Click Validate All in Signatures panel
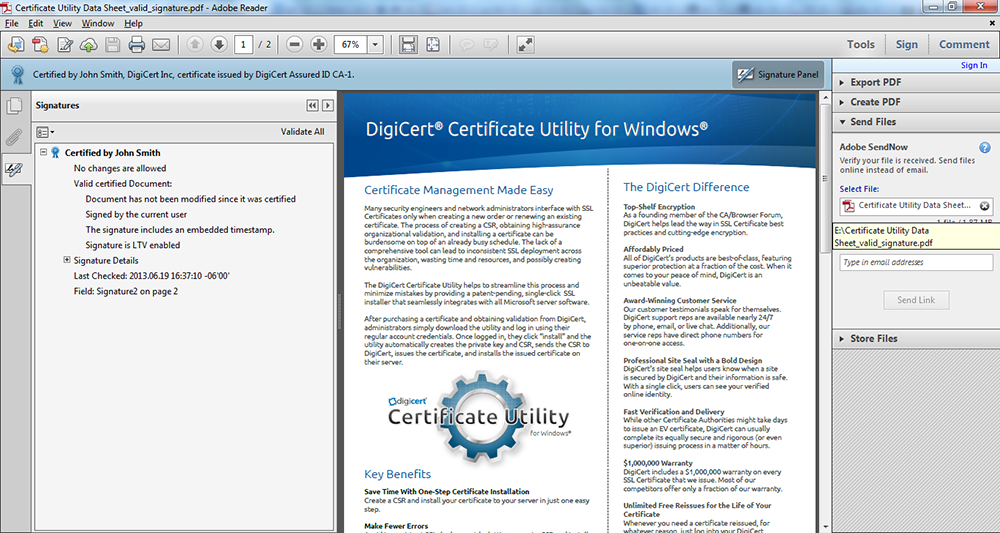Image resolution: width=1000 pixels, height=533 pixels. [302, 132]
